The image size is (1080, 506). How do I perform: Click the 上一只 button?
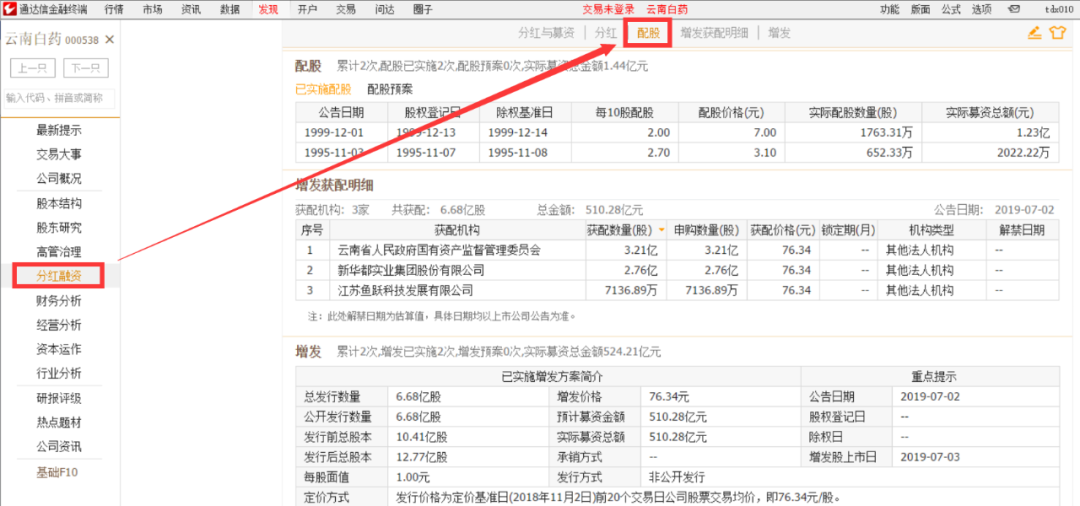(33, 68)
